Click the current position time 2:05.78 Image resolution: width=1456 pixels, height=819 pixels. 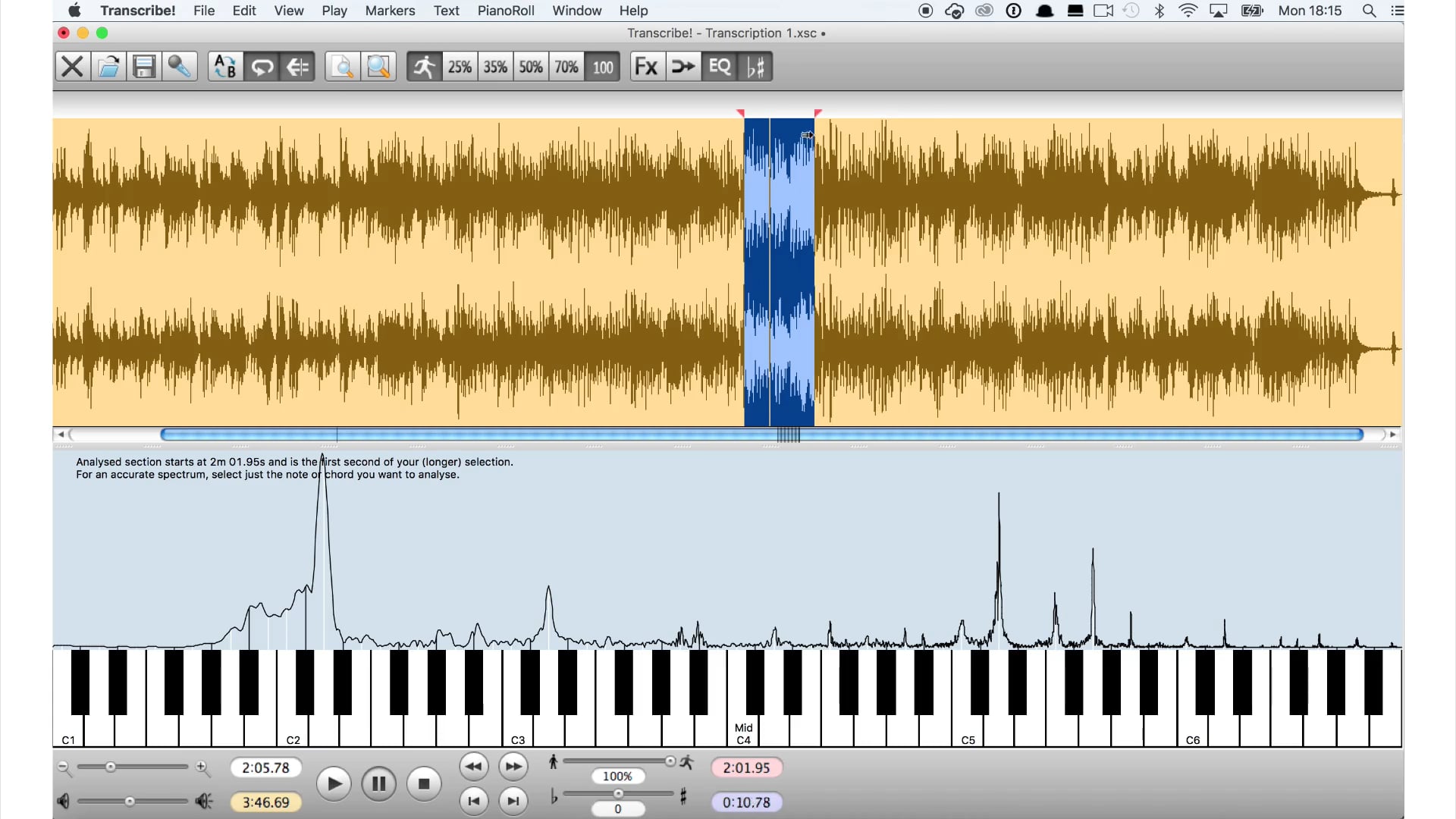(265, 768)
